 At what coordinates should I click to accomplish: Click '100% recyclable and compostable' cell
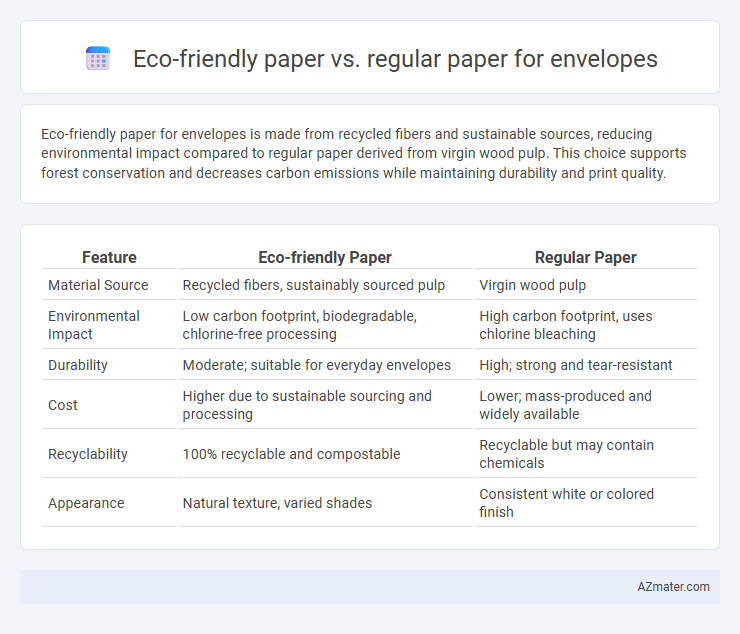tap(325, 454)
